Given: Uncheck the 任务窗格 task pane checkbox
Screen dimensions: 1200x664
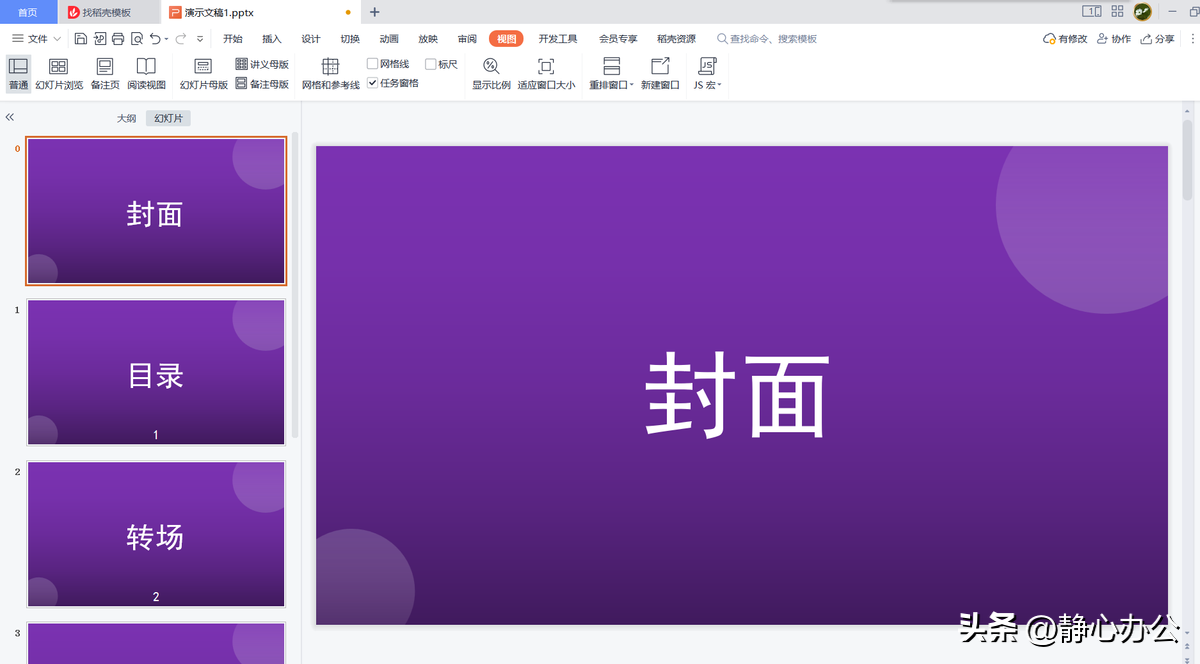Looking at the screenshot, I should click(x=372, y=83).
